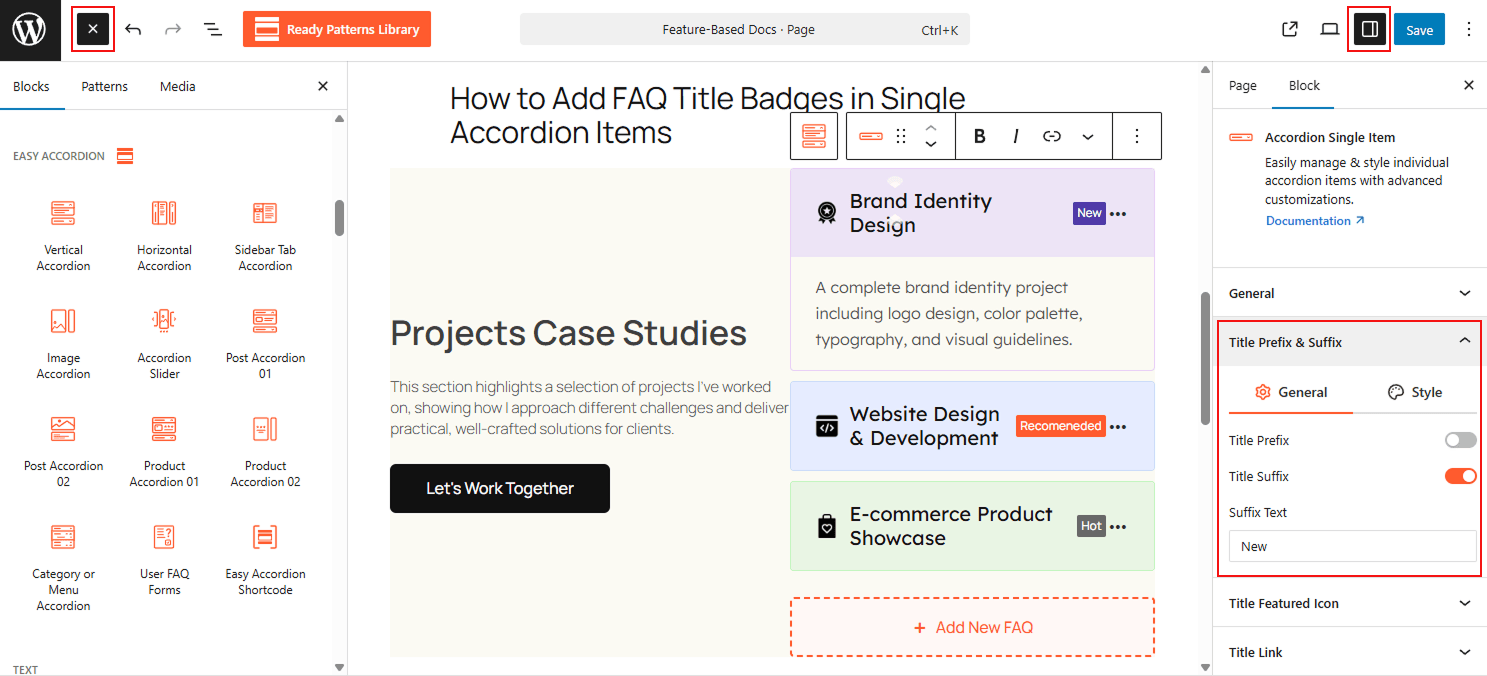Click the Suffix Text input field
This screenshot has height=676, width=1487.
tap(1351, 546)
